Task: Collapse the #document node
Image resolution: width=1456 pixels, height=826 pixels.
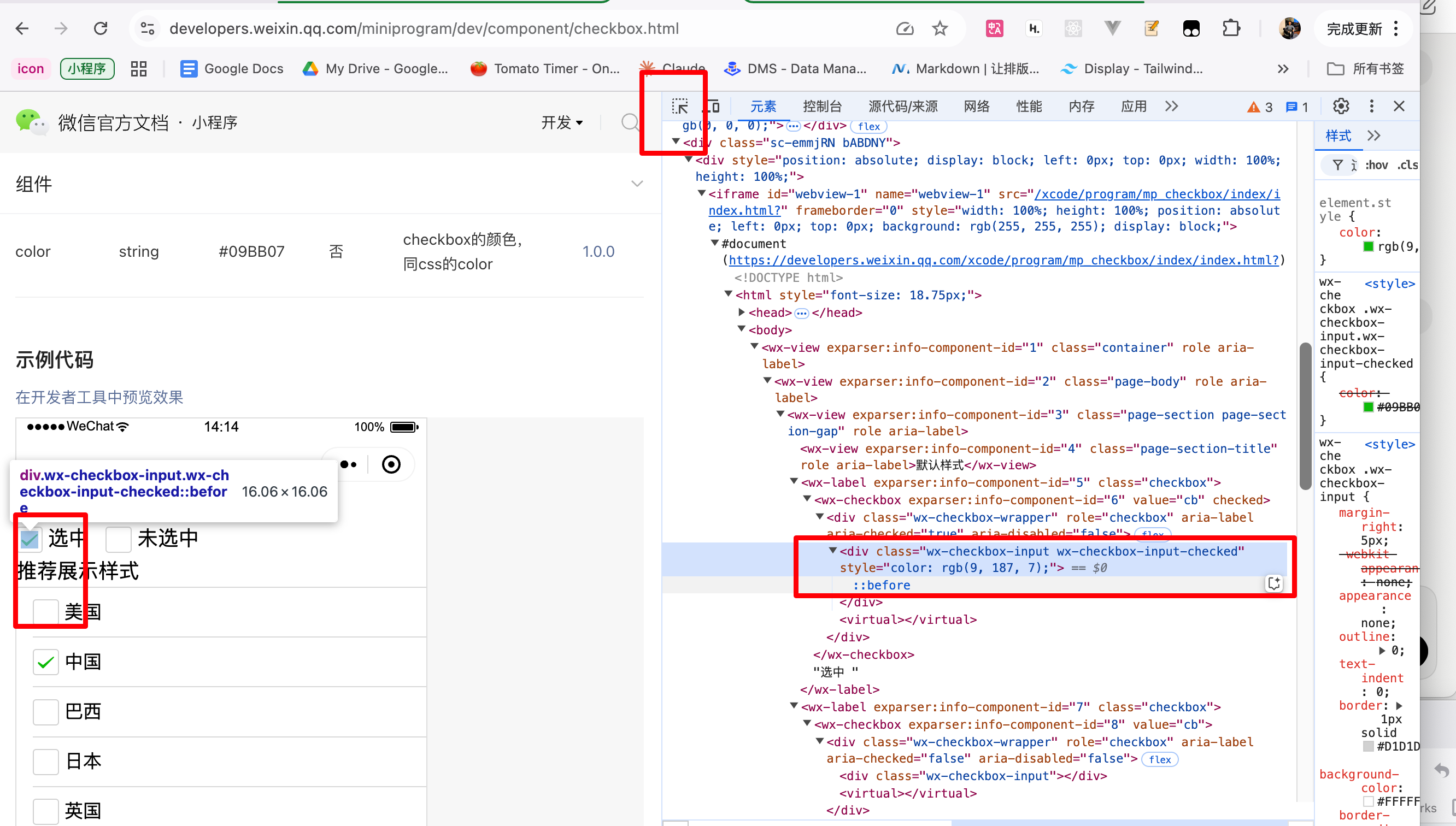Action: [715, 243]
